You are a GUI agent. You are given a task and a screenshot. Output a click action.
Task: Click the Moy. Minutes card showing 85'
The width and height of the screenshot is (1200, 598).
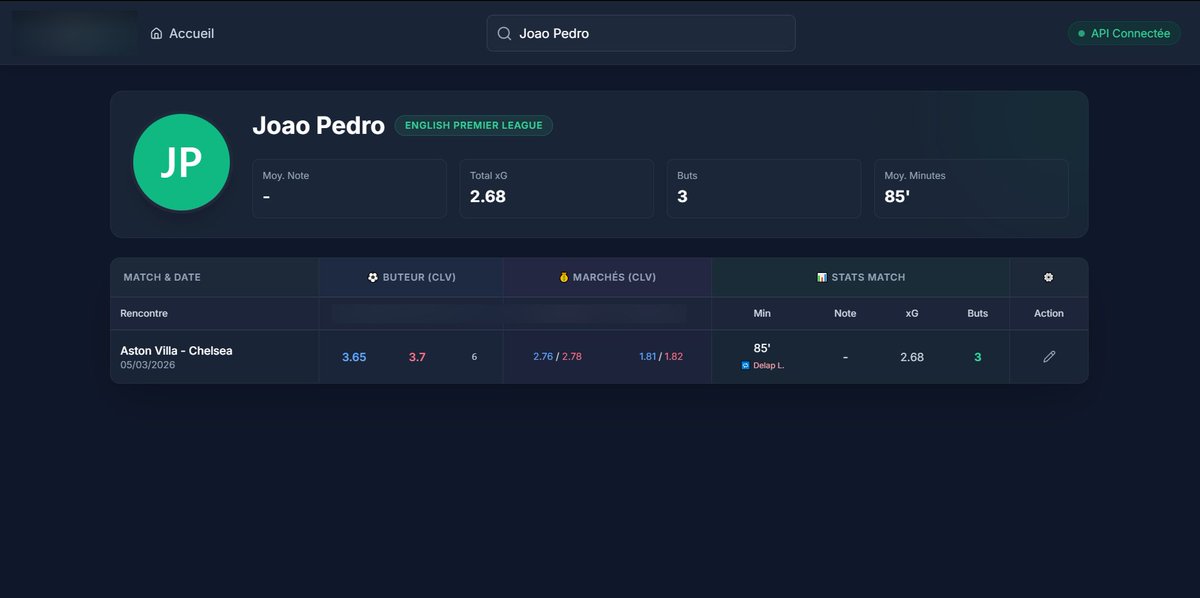click(x=971, y=188)
